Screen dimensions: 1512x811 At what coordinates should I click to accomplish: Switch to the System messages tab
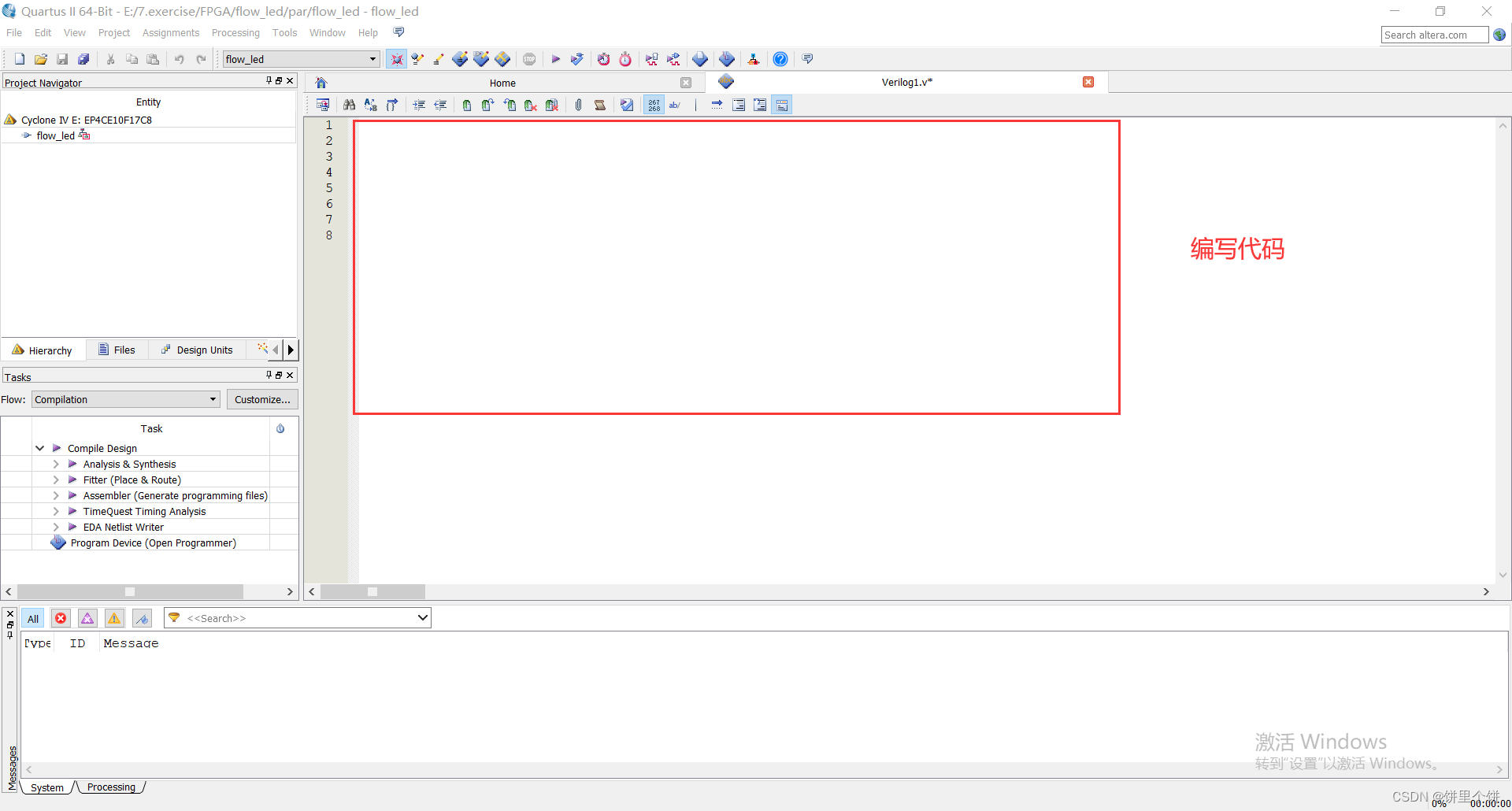(x=47, y=787)
